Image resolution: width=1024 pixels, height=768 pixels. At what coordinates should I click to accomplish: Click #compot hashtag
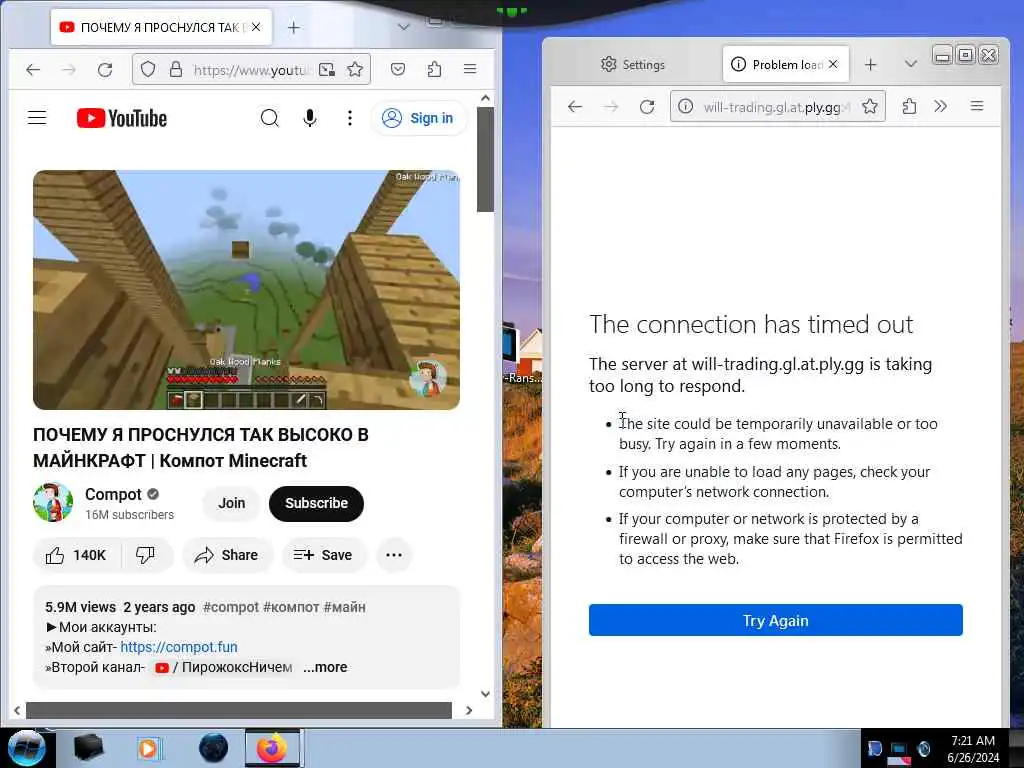pyautogui.click(x=231, y=607)
